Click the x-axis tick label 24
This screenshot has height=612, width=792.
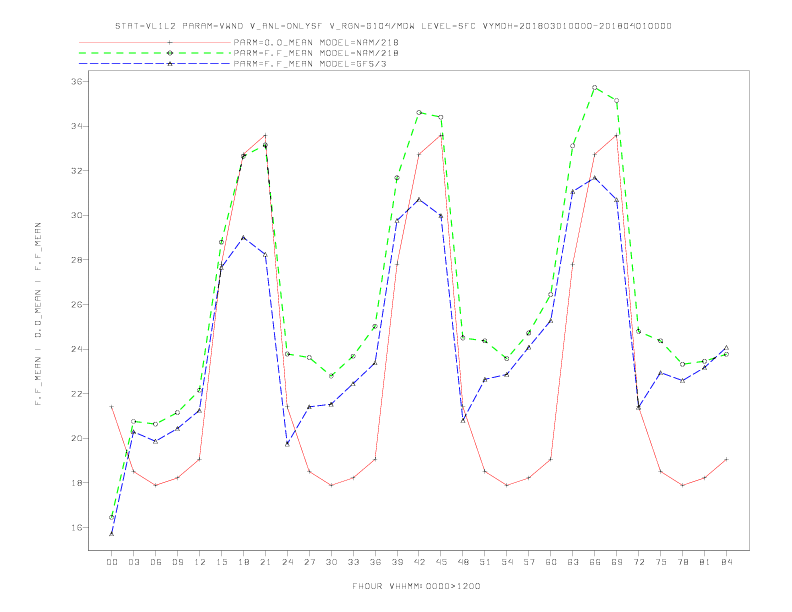(287, 562)
